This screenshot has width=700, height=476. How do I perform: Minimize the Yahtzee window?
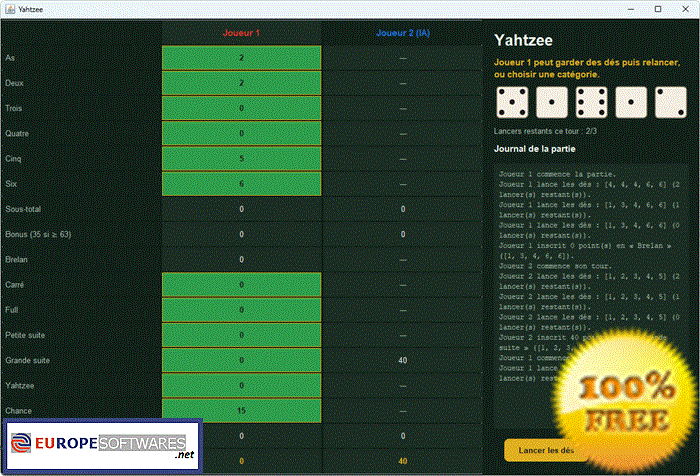tap(631, 9)
